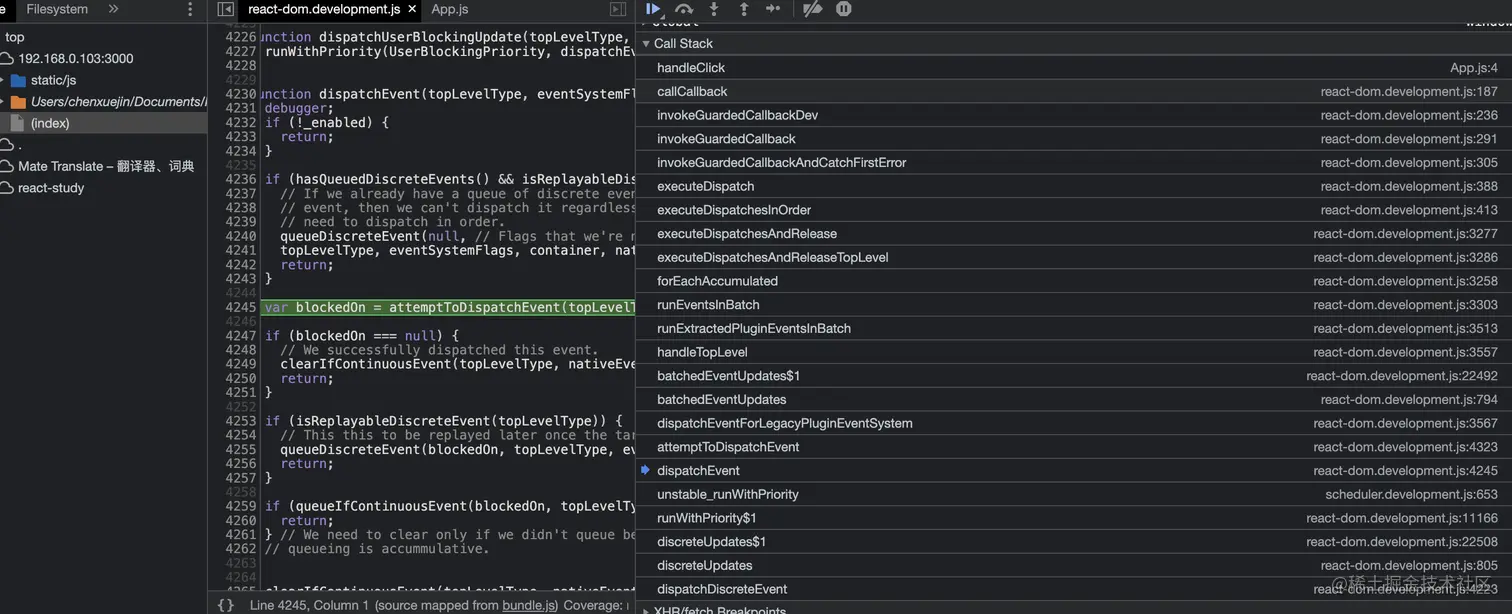Toggle pause on exceptions icon

tap(844, 9)
